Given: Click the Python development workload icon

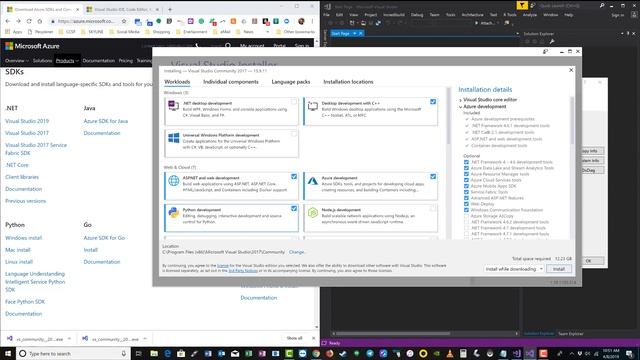Looking at the screenshot, I should [173, 212].
